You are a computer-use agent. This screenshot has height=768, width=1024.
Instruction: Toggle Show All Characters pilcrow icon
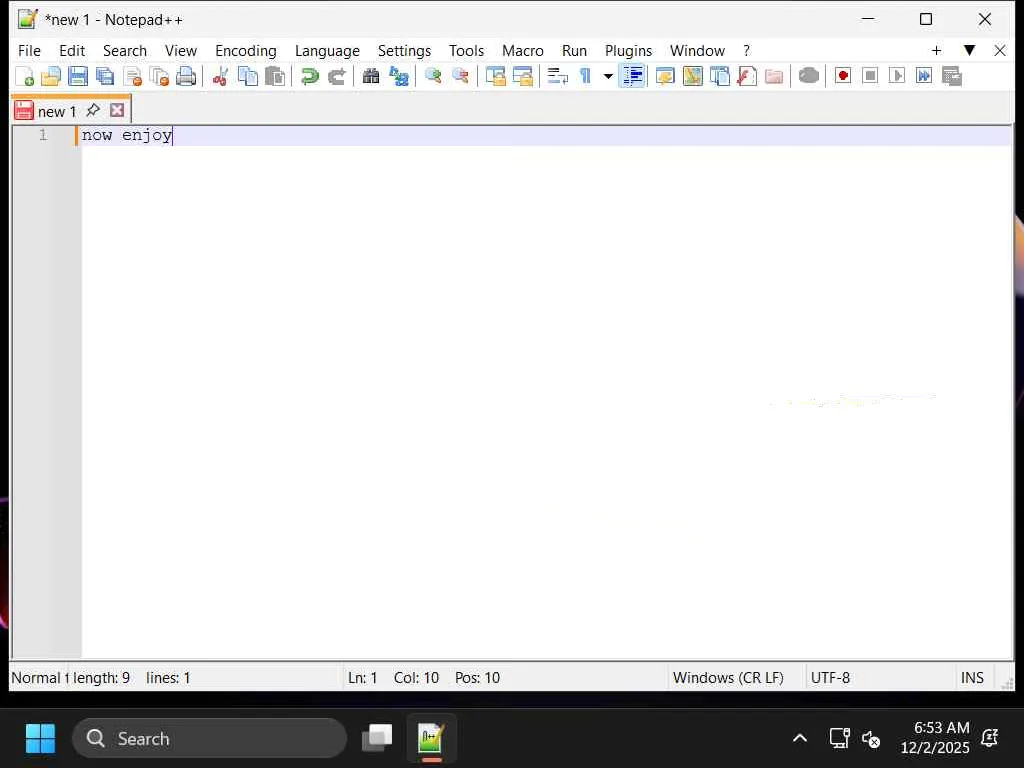pos(585,76)
